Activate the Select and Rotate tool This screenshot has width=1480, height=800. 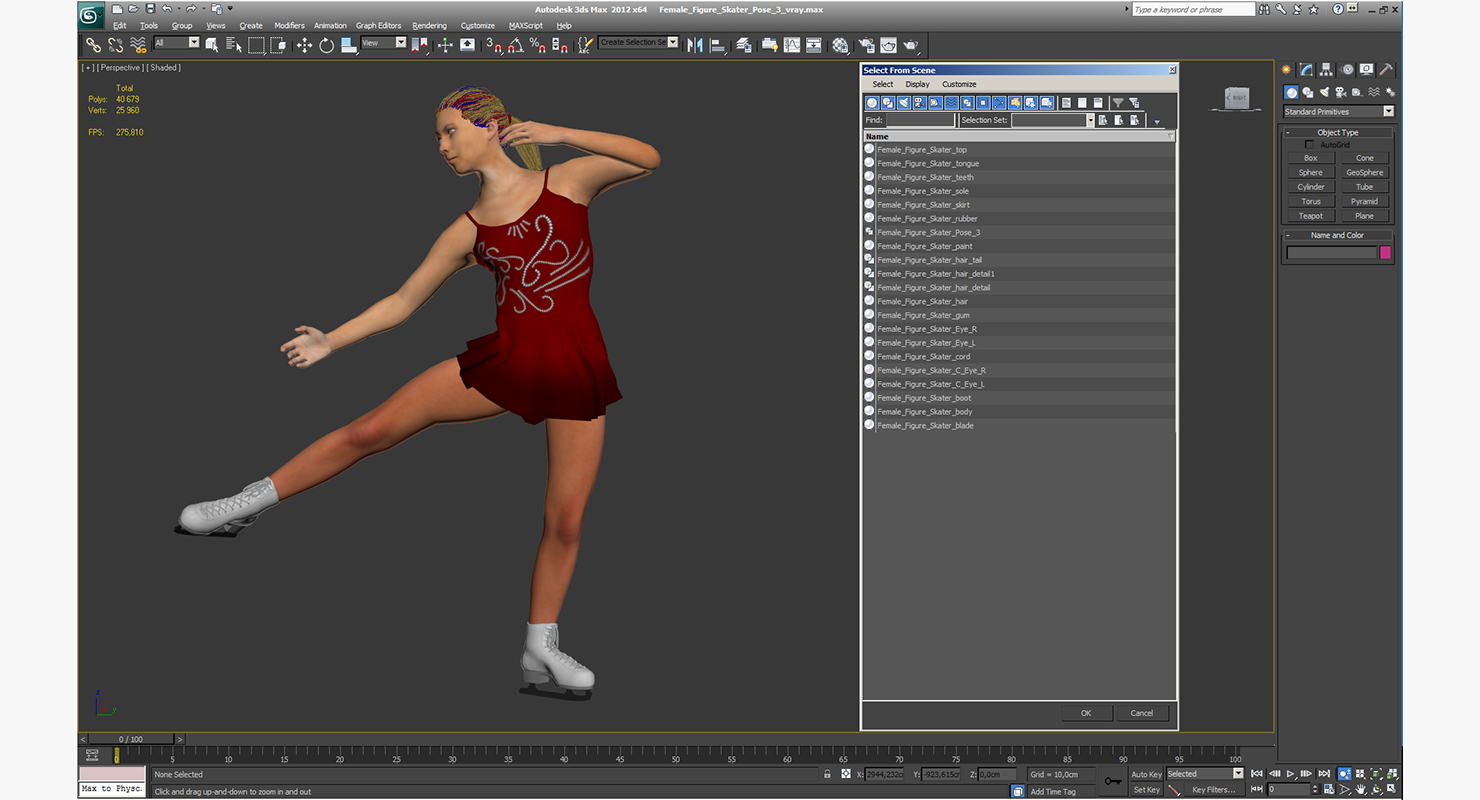click(x=327, y=45)
